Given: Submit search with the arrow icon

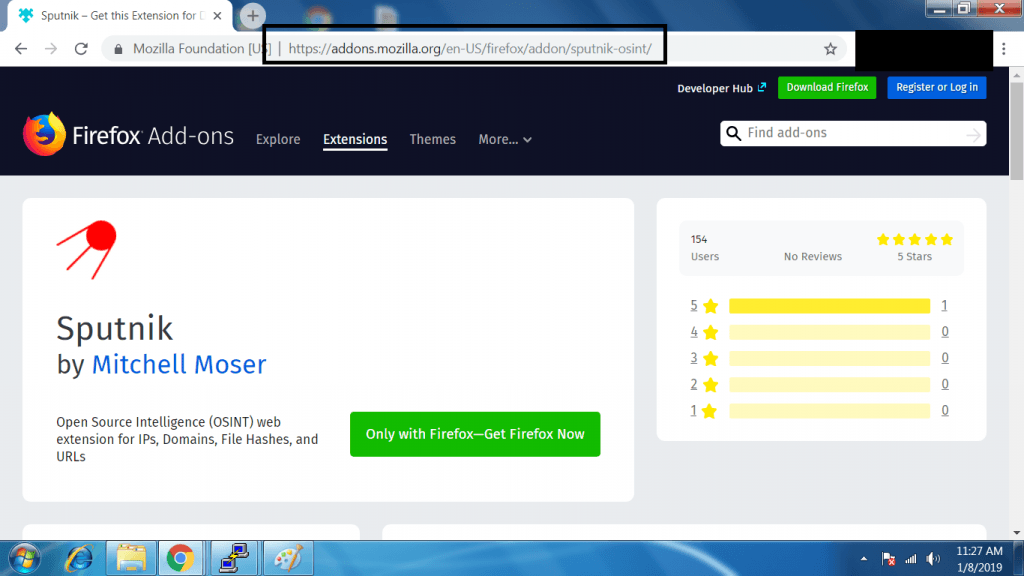Looking at the screenshot, I should pyautogui.click(x=973, y=135).
